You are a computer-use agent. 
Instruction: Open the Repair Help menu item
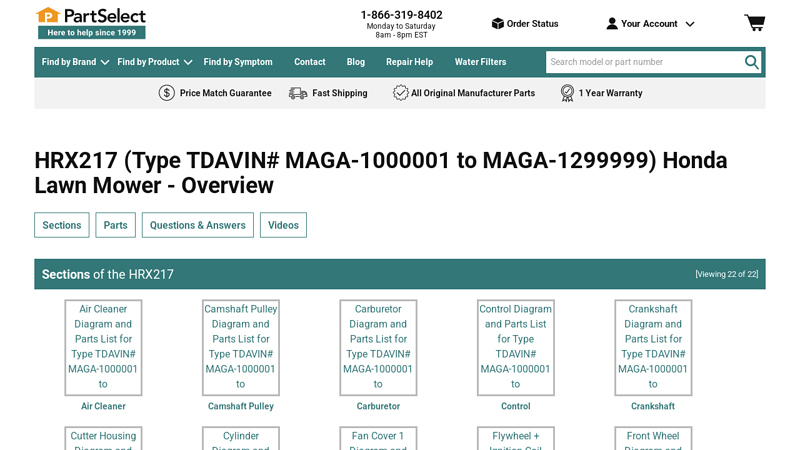[409, 62]
